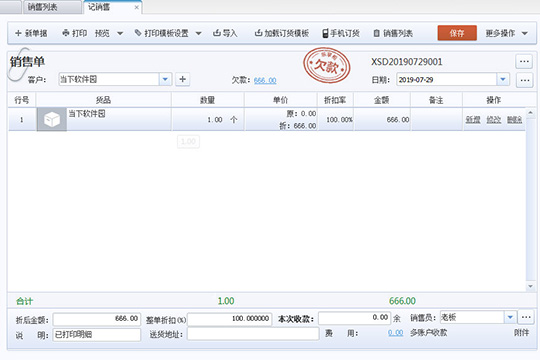Click the 本次收款 payment field
540x360 pixels.
coord(354,318)
